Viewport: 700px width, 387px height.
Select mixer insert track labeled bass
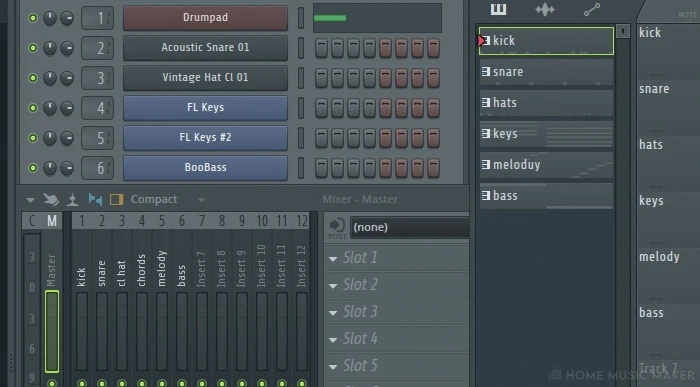tap(181, 276)
